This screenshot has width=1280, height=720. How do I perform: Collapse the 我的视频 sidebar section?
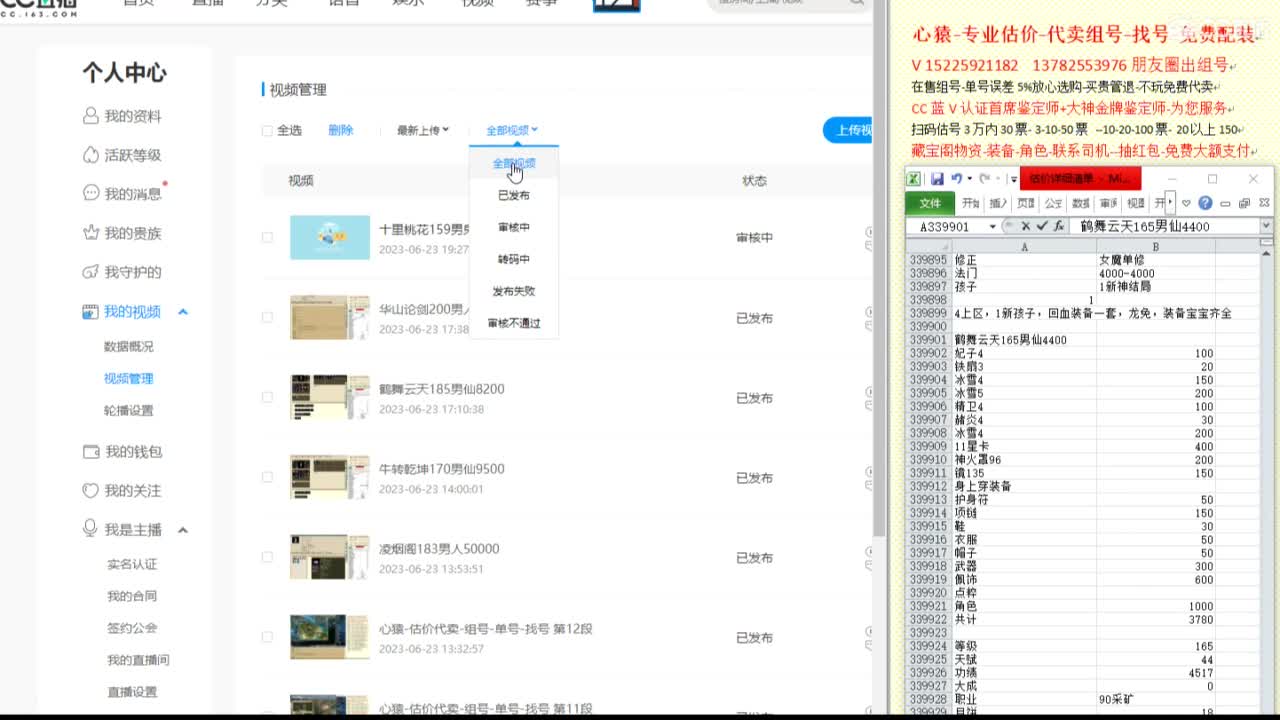(183, 312)
